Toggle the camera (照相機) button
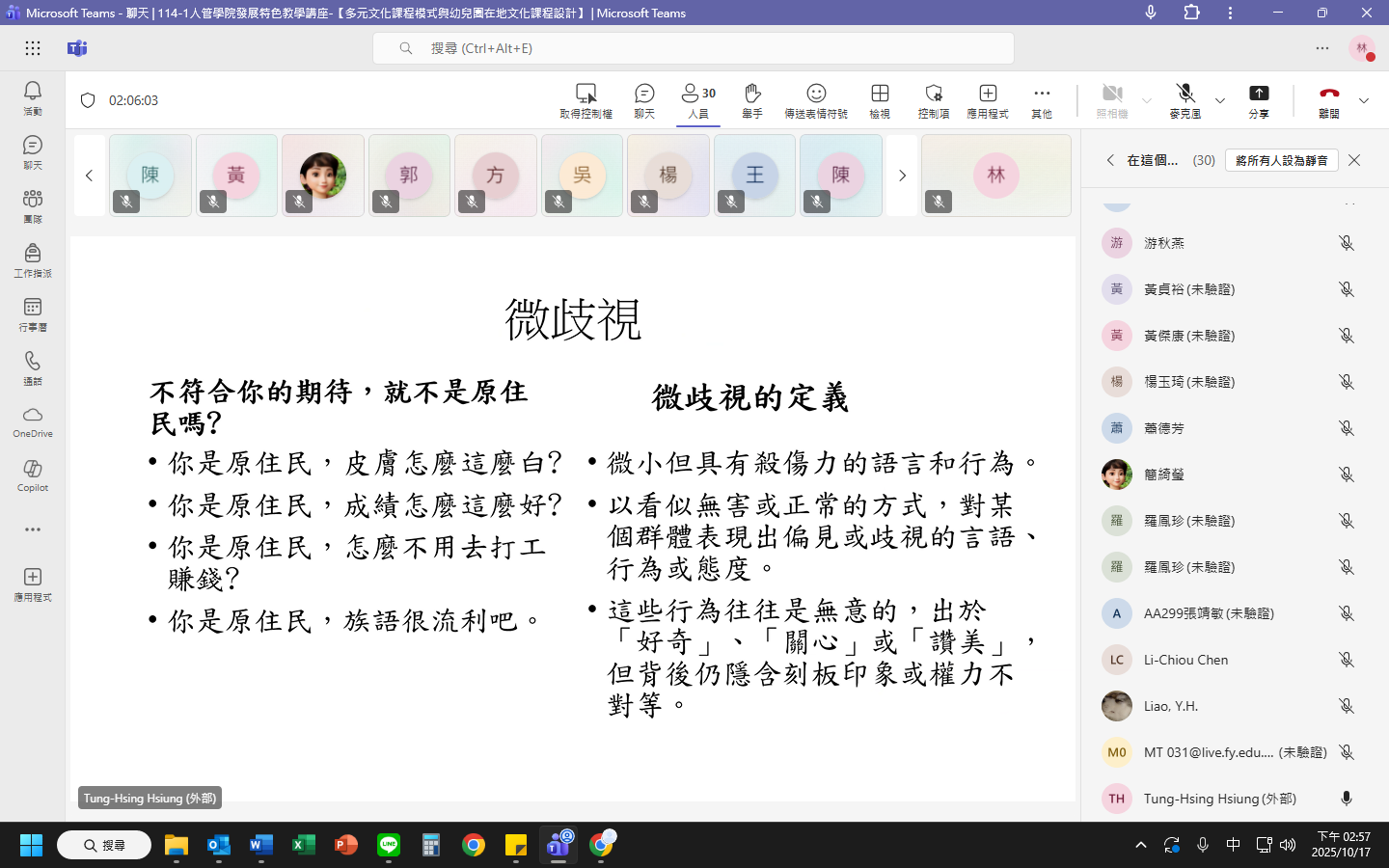Image resolution: width=1389 pixels, height=868 pixels. [x=1112, y=99]
